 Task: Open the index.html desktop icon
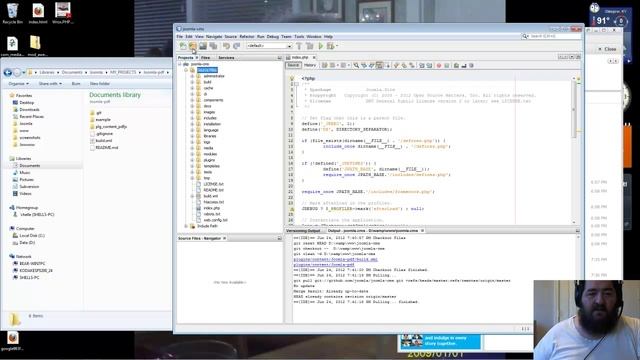click(x=38, y=13)
